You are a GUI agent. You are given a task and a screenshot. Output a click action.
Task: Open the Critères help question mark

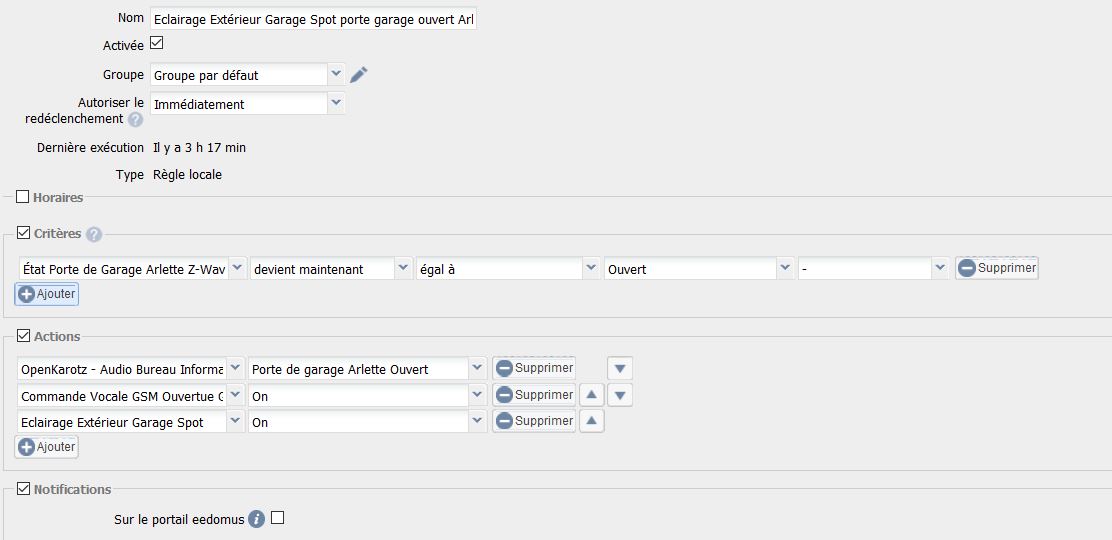pyautogui.click(x=94, y=234)
